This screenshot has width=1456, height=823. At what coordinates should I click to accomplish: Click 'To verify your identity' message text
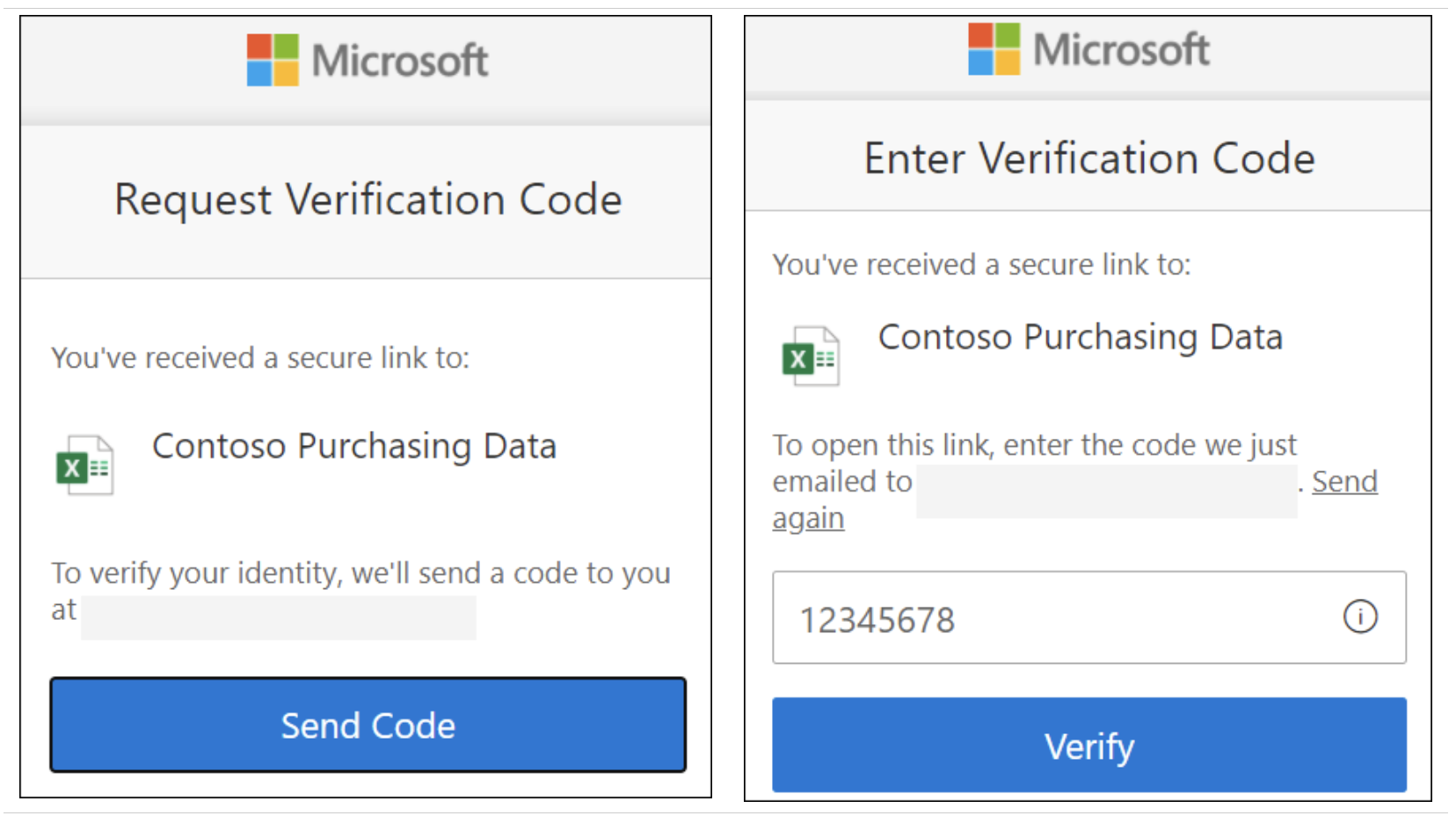click(360, 573)
